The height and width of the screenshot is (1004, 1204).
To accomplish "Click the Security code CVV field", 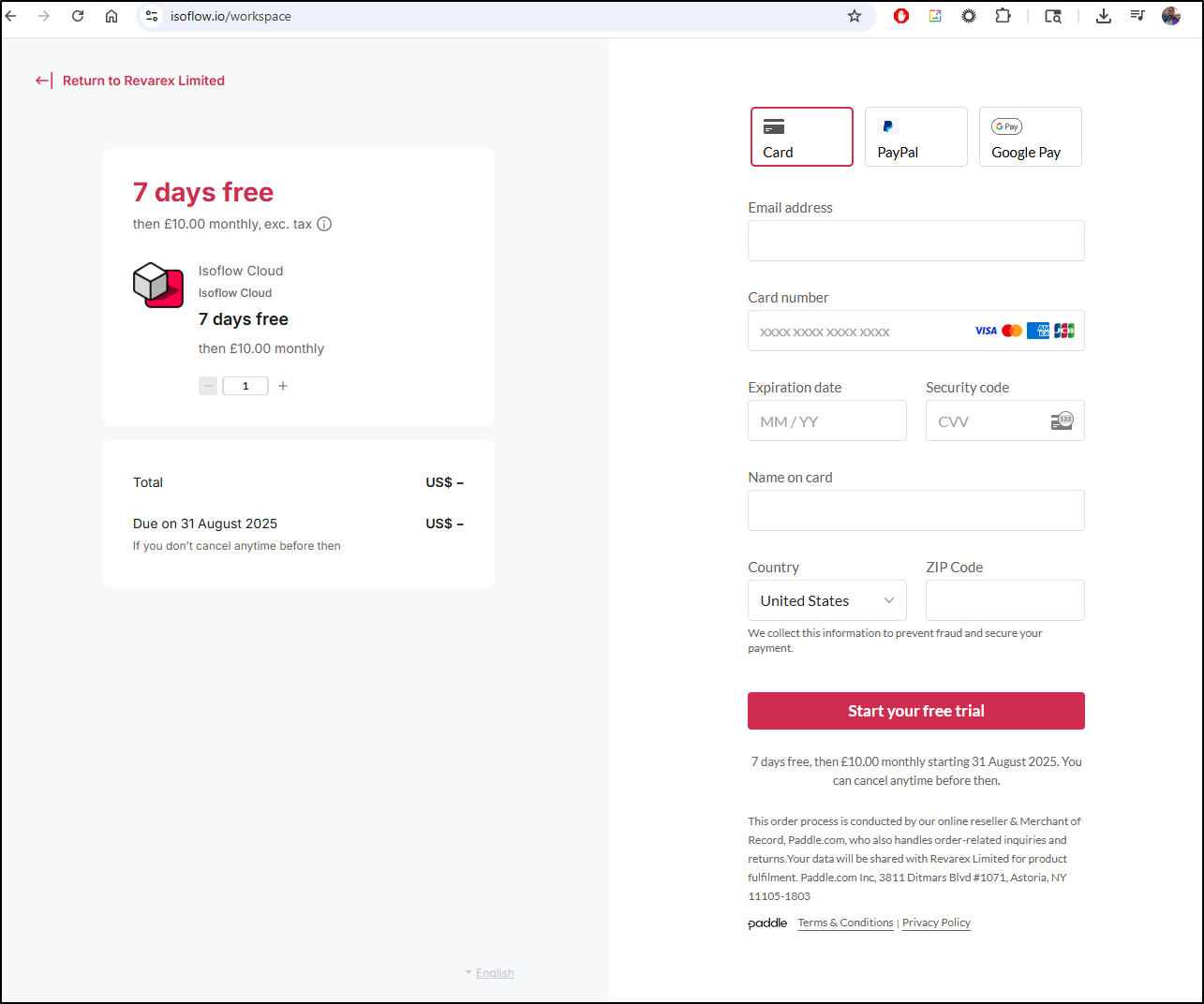I will point(1005,421).
